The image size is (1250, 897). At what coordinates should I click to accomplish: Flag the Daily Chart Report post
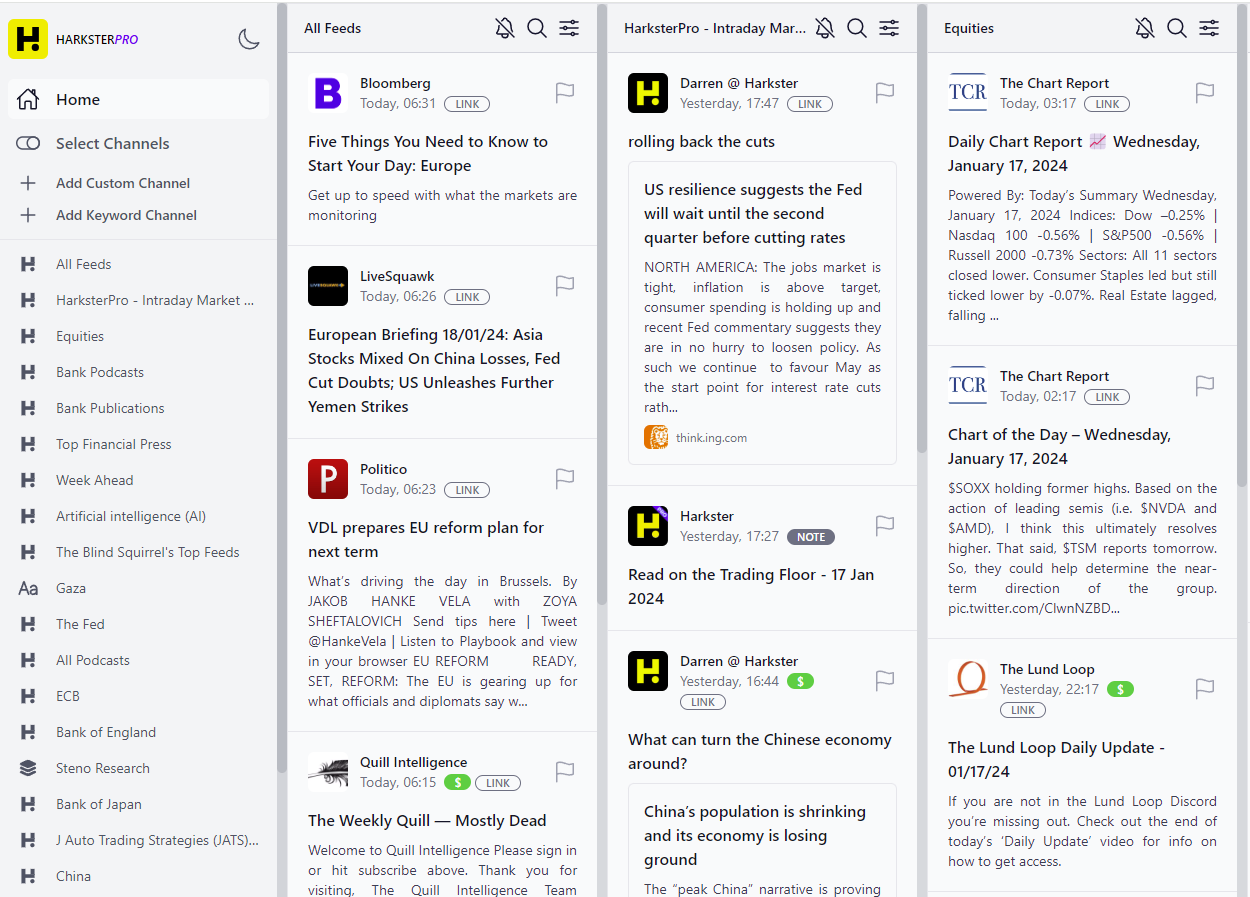(1205, 93)
